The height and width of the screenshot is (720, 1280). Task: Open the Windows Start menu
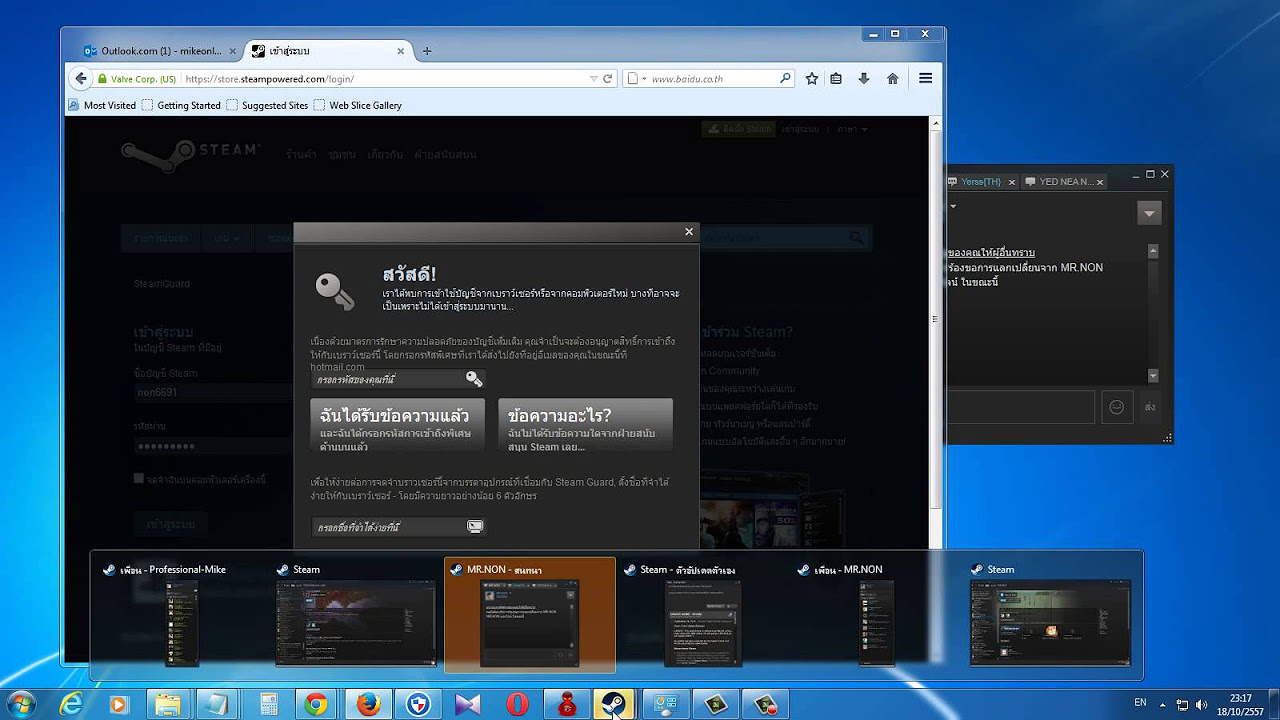pos(22,704)
